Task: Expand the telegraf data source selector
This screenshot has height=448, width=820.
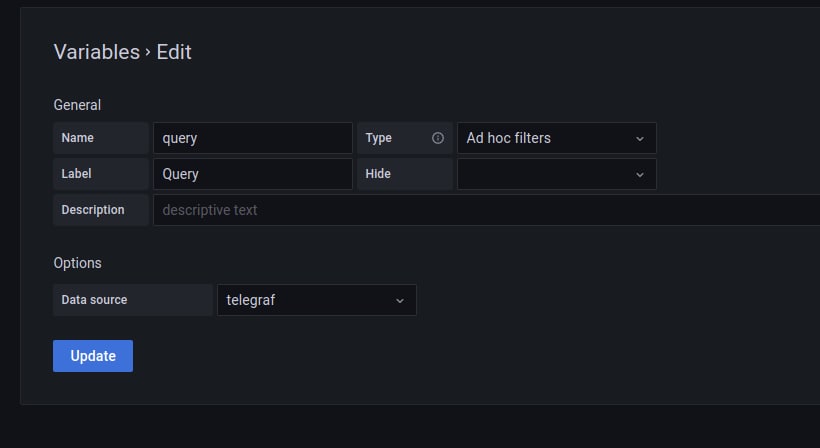Action: 316,300
